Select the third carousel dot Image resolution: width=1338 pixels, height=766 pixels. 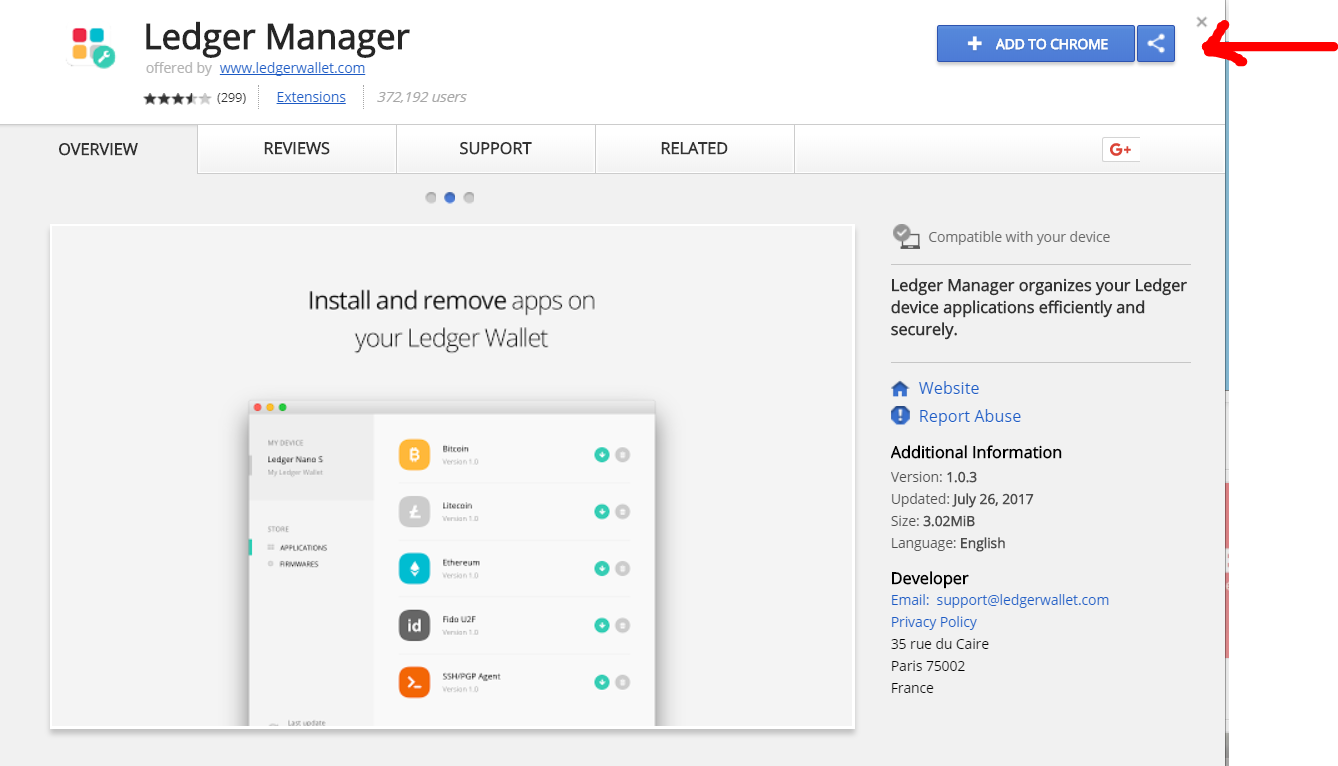pyautogui.click(x=469, y=197)
